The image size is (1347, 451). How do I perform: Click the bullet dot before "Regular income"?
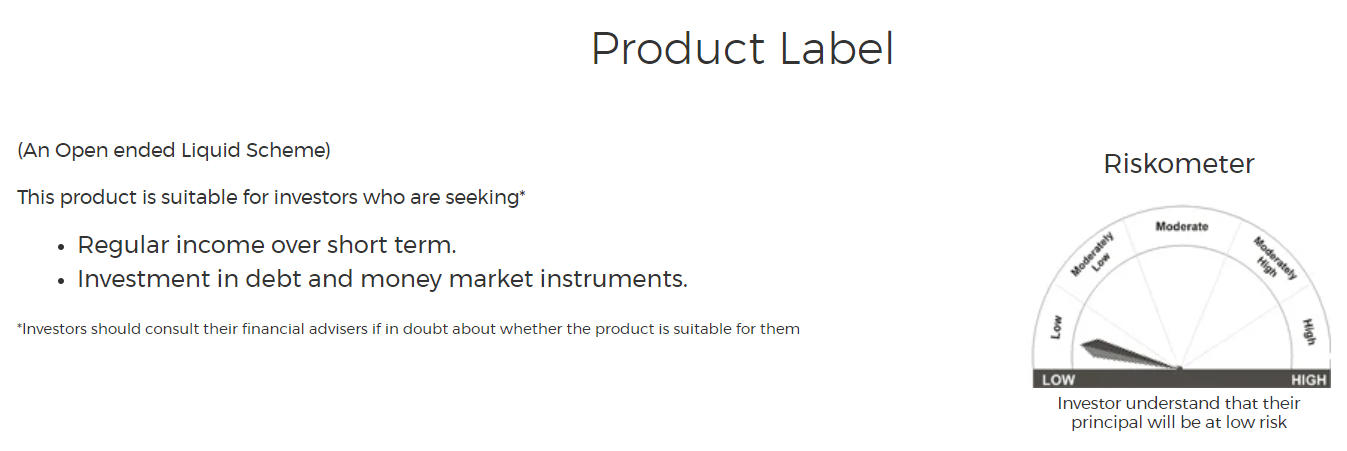pyautogui.click(x=62, y=247)
